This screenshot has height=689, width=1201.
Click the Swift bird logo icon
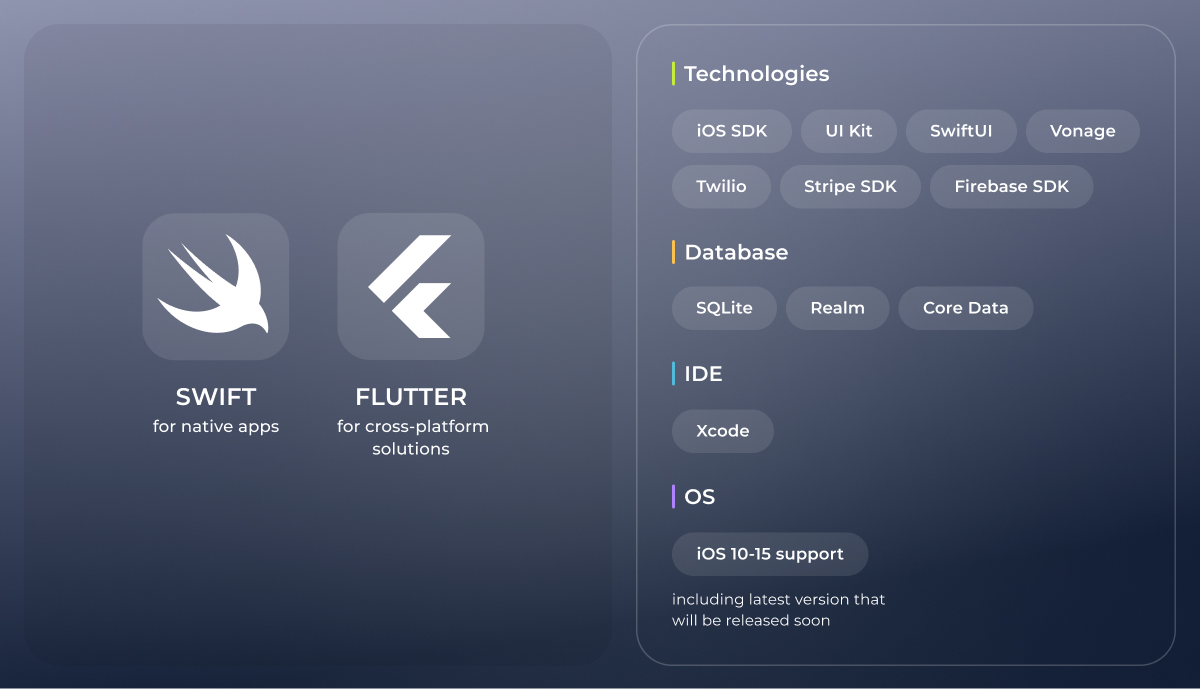pos(216,286)
